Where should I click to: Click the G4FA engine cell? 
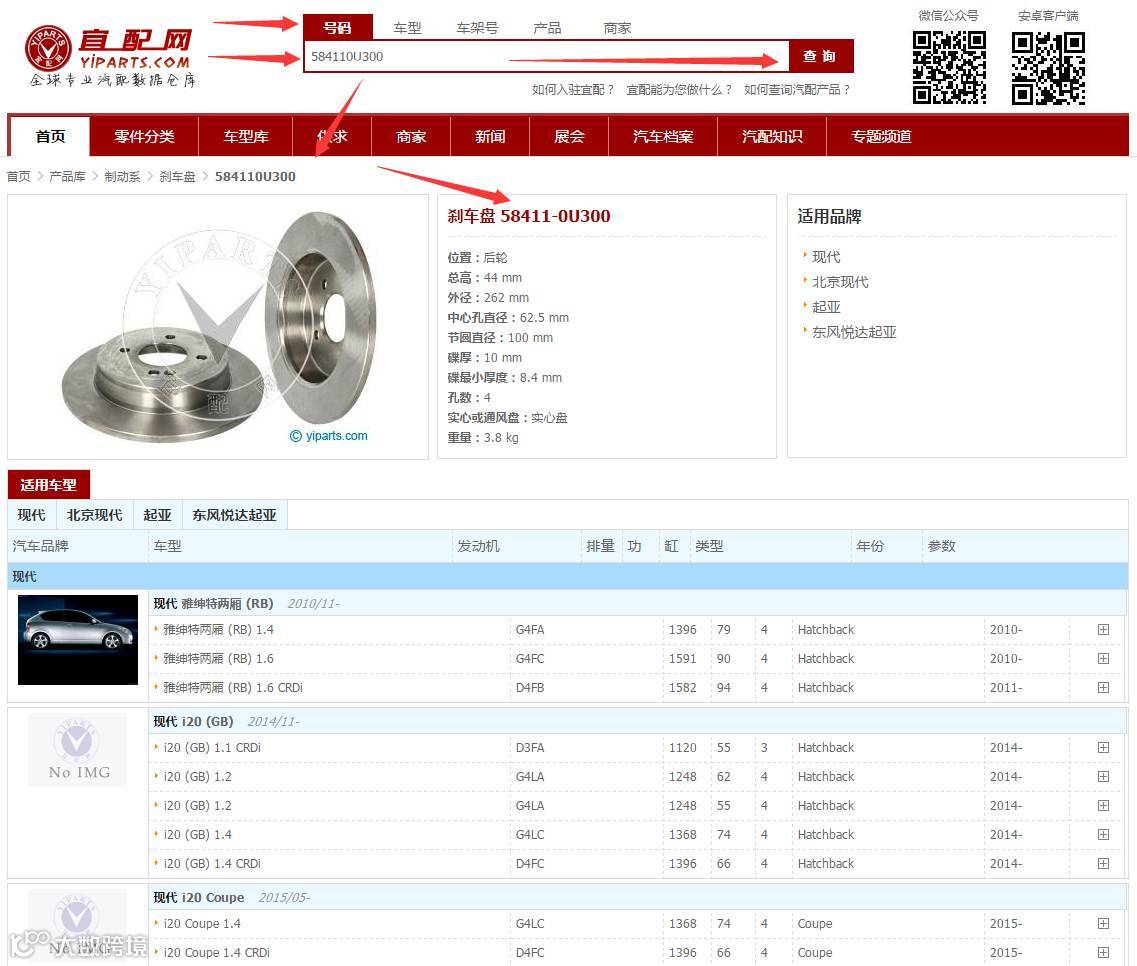click(529, 629)
